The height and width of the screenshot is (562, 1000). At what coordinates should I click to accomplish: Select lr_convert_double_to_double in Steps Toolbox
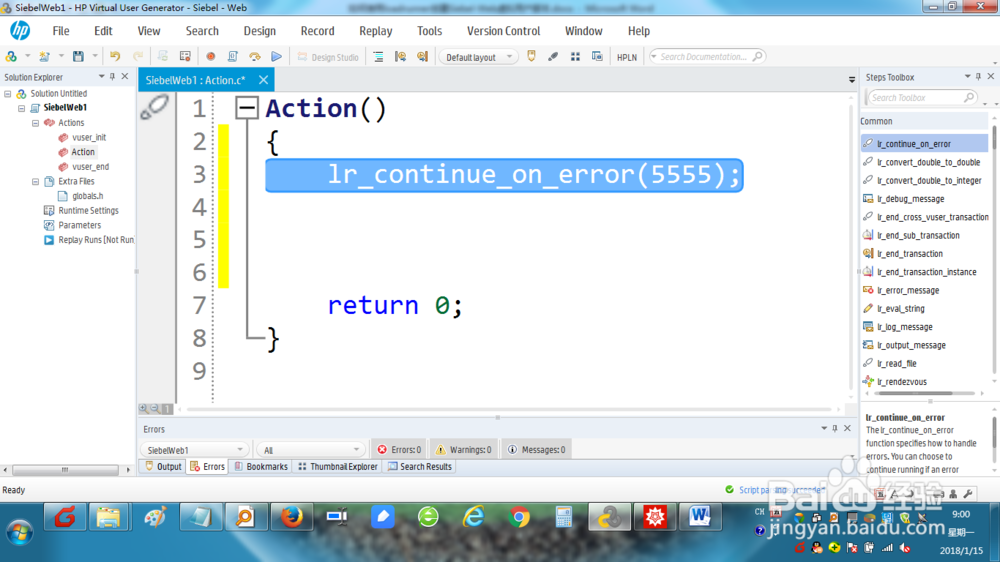928,162
